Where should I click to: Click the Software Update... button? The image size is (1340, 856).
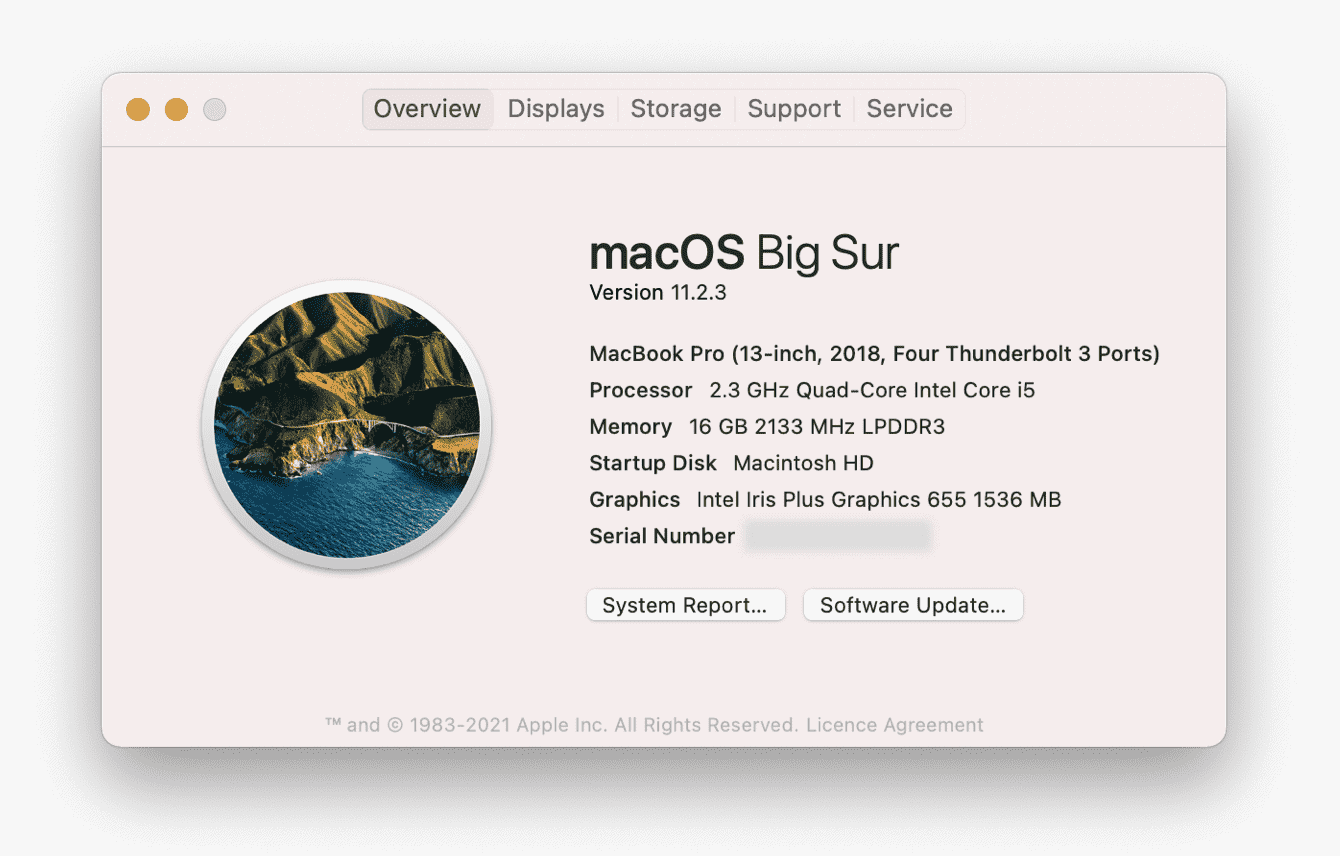click(x=913, y=605)
